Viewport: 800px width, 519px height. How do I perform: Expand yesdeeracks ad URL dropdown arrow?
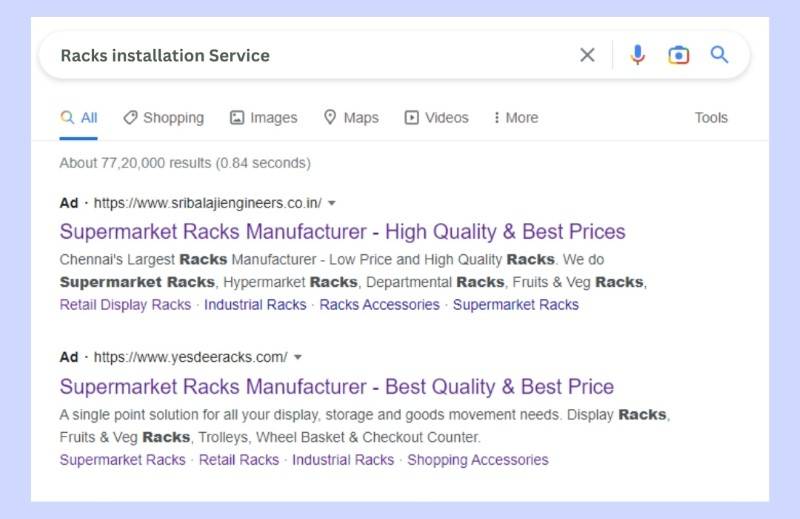(x=298, y=357)
